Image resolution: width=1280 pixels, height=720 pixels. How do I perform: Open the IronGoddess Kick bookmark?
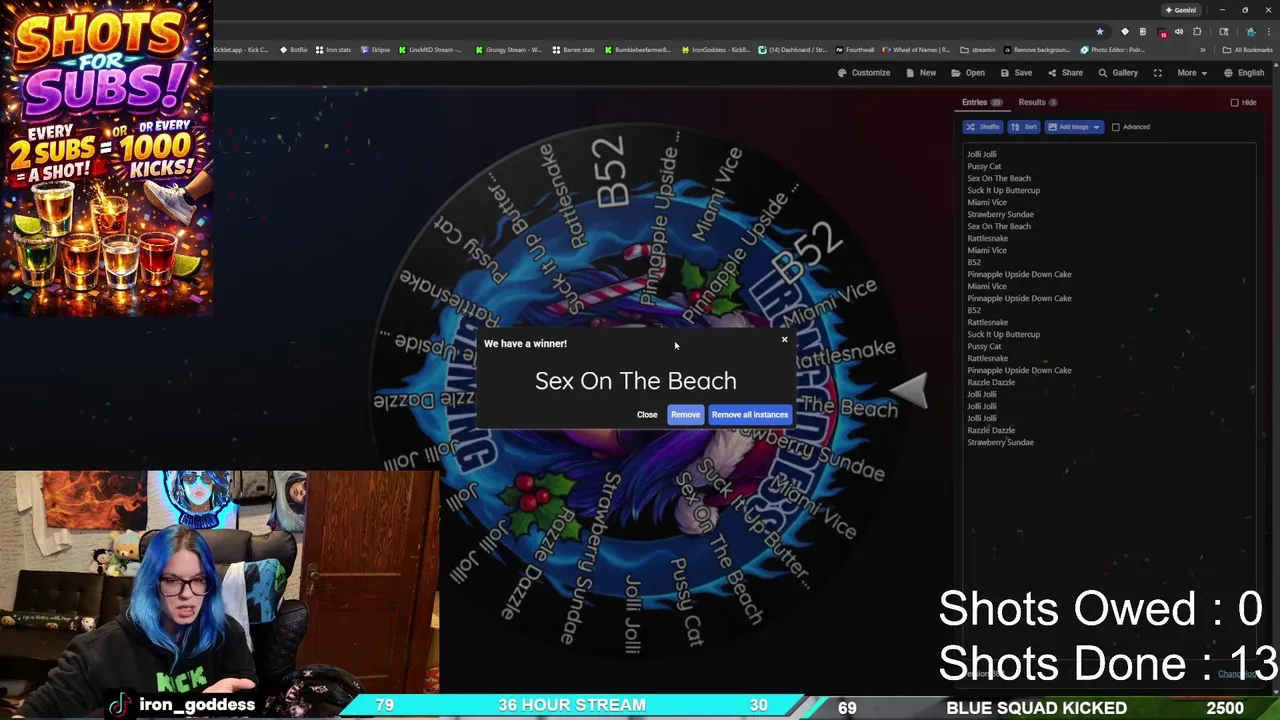coord(716,50)
